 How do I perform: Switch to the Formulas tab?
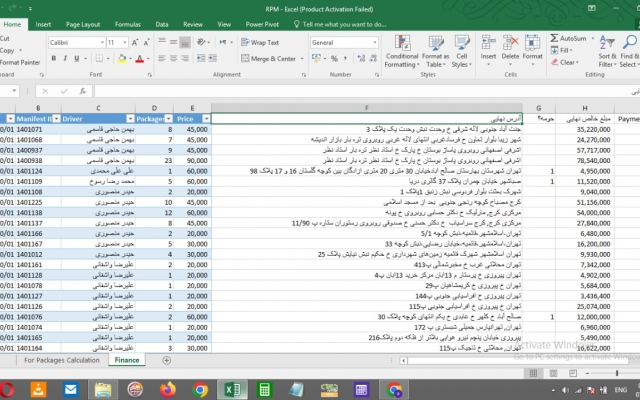pyautogui.click(x=128, y=24)
